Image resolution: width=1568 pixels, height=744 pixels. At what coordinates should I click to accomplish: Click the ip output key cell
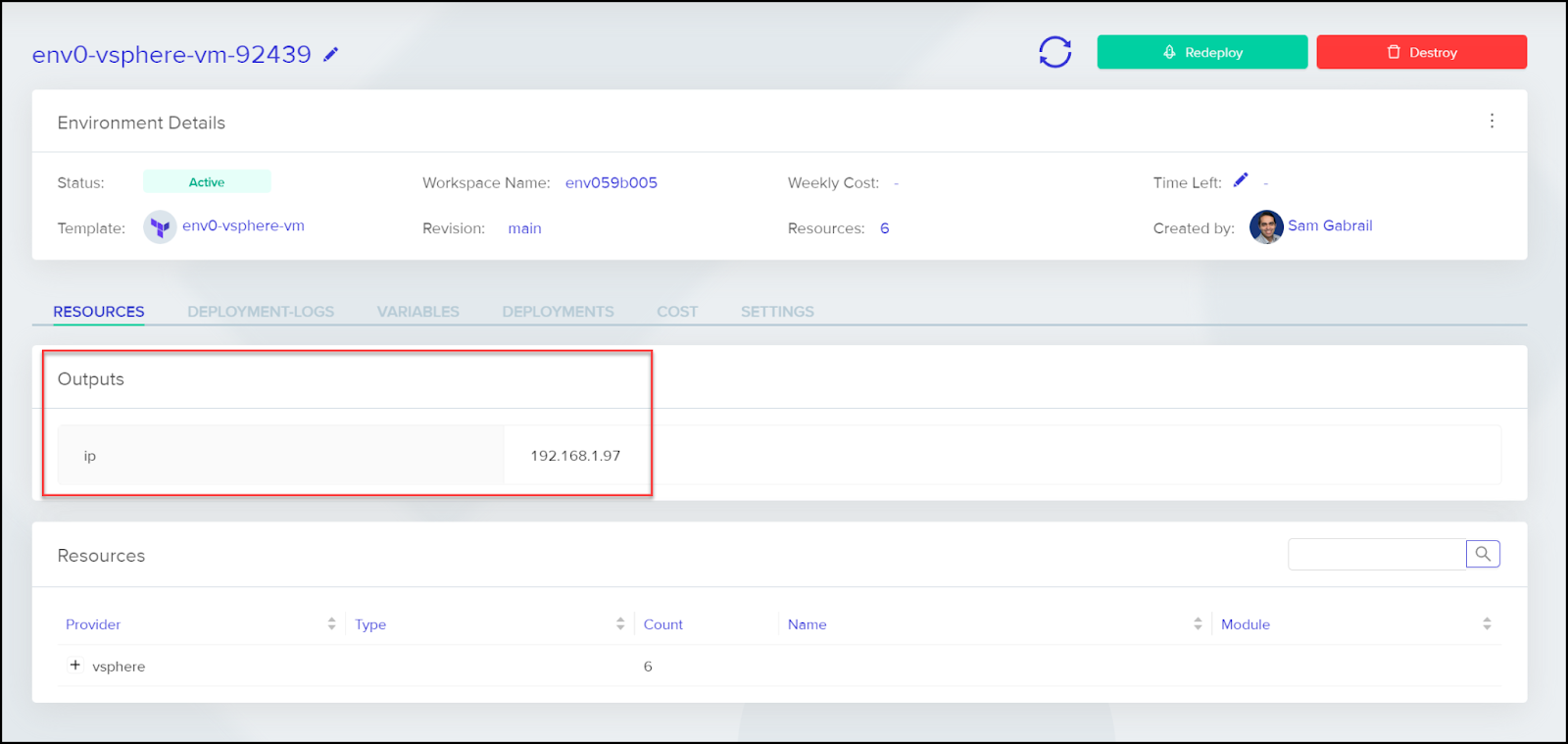pos(281,455)
